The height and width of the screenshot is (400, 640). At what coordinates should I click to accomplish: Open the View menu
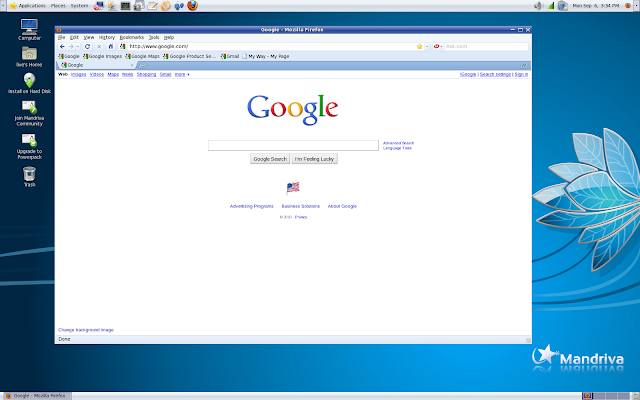pos(89,37)
